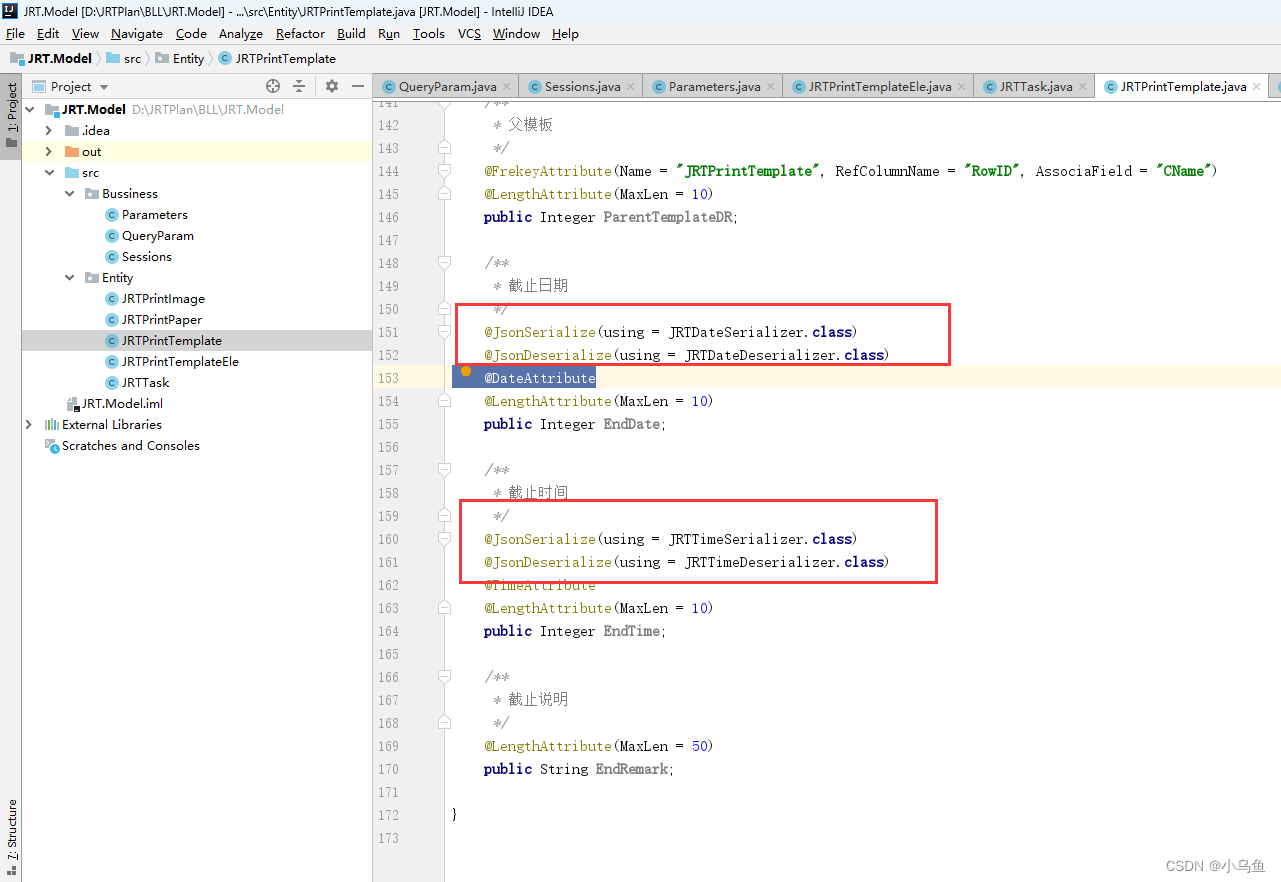Open the Build menu
The width and height of the screenshot is (1281, 882).
click(x=351, y=33)
